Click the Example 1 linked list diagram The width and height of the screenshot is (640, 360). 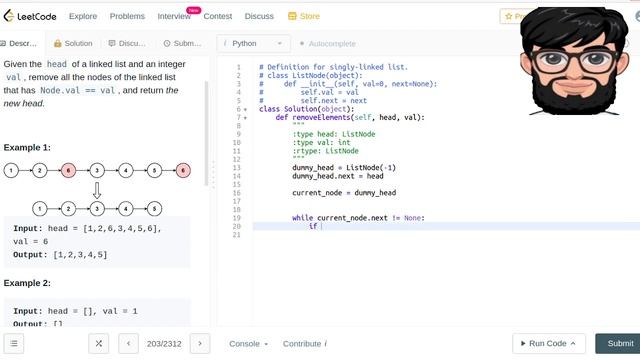[x=97, y=189]
